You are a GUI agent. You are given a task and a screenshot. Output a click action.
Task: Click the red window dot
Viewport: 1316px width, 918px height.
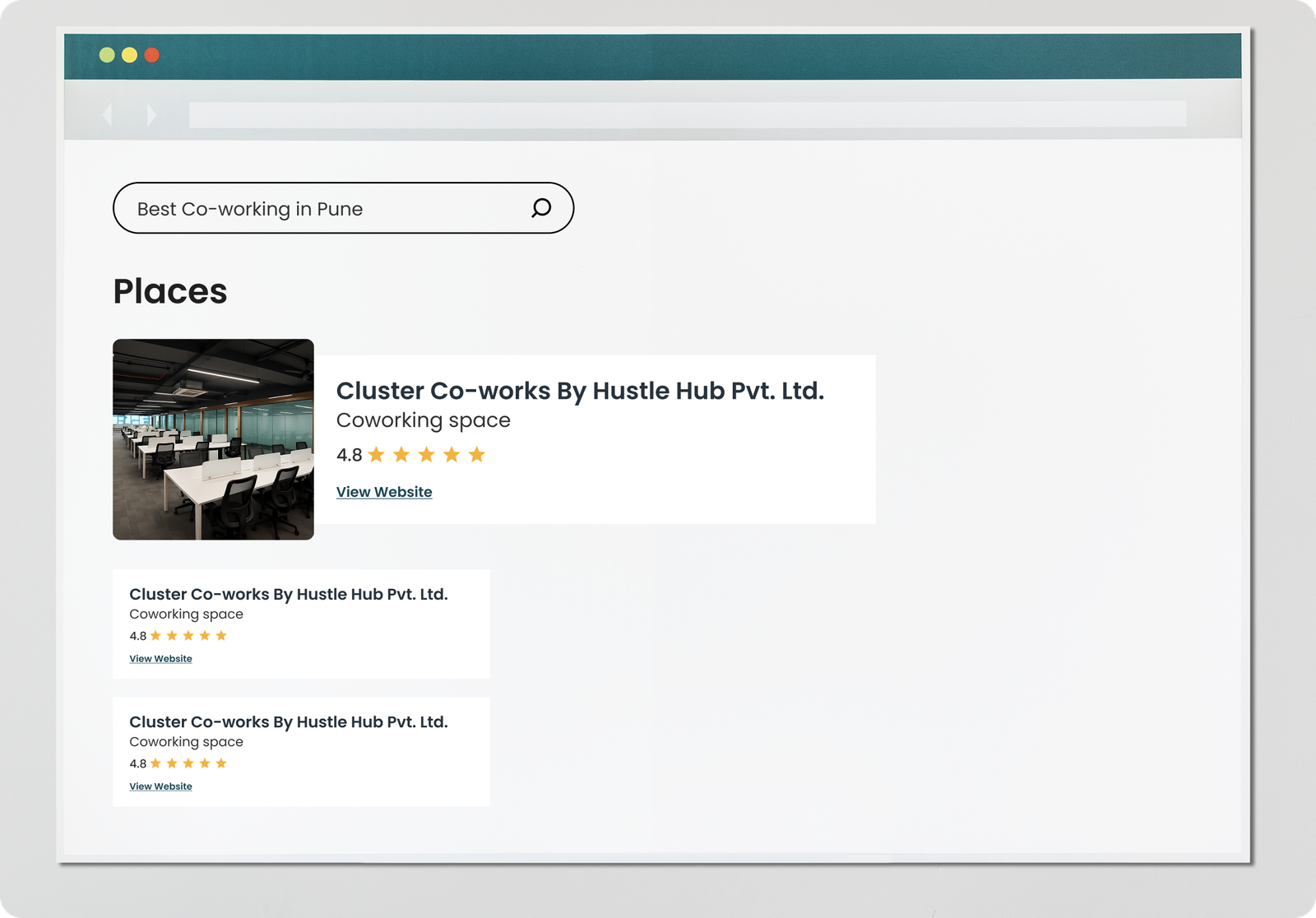tap(151, 55)
